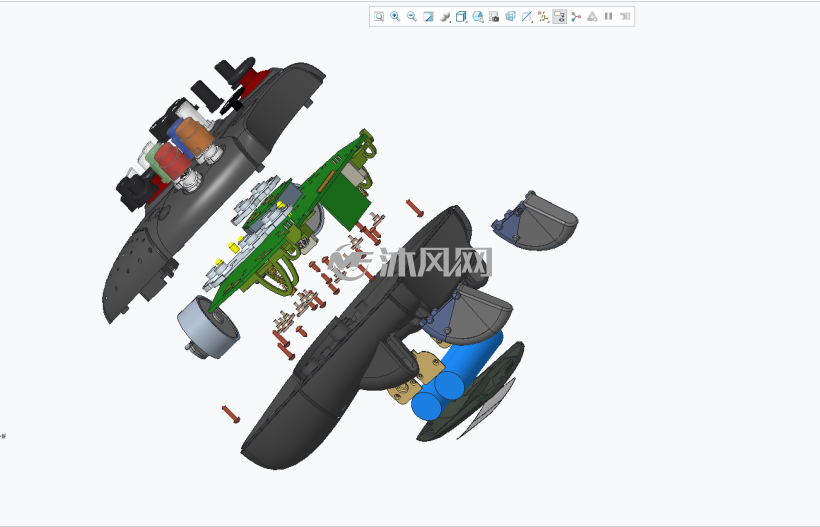Toggle the Spin Center icon
Viewport: 820px width, 527px height.
(576, 17)
